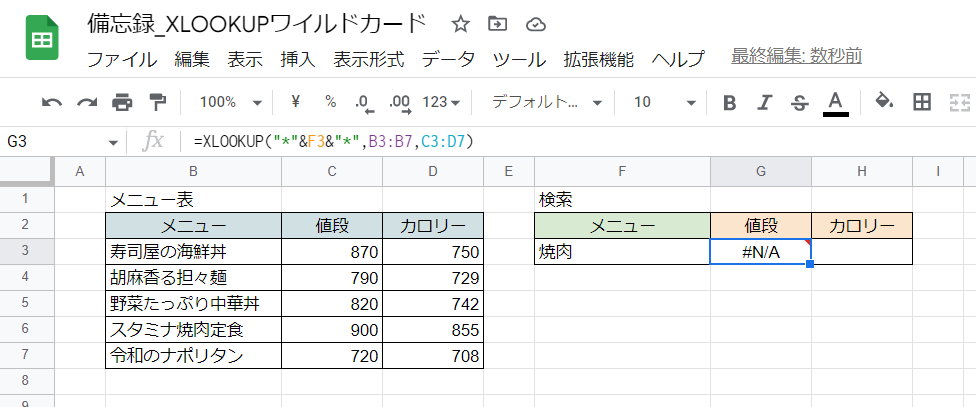The height and width of the screenshot is (407, 976).
Task: Increase decimal places
Action: click(x=400, y=103)
